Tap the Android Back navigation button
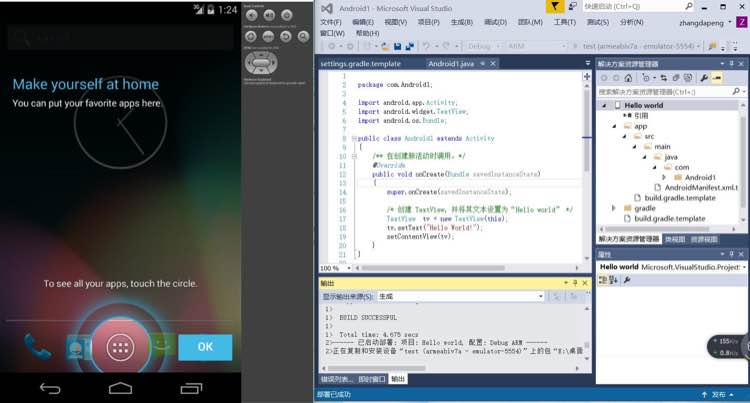750x403 pixels. (x=50, y=388)
